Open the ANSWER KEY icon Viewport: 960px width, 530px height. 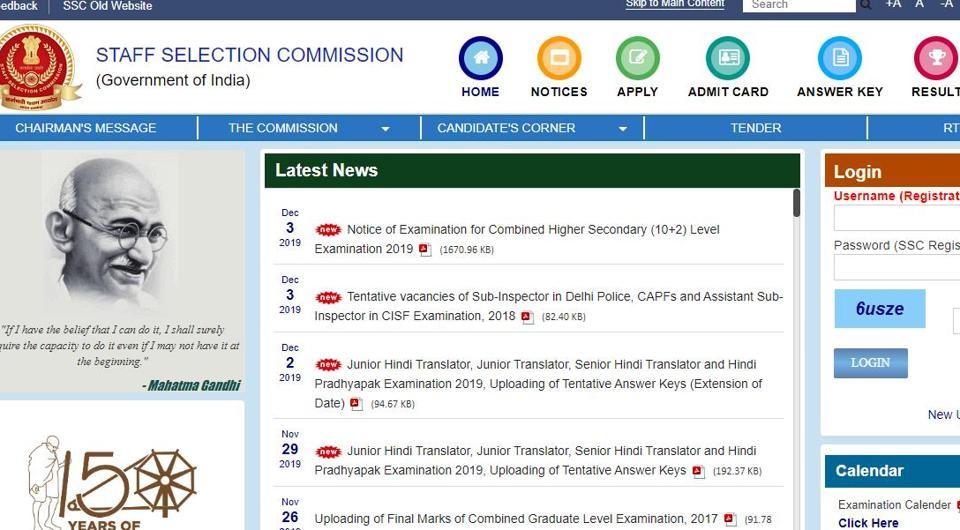pyautogui.click(x=840, y=58)
